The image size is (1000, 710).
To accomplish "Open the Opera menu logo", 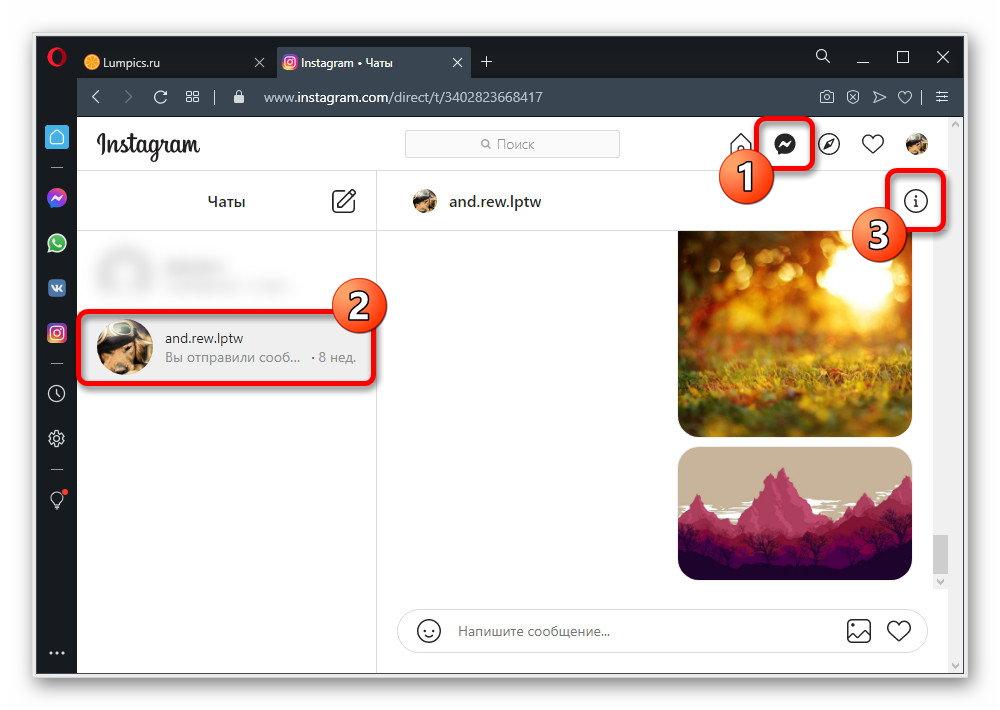I will click(x=57, y=57).
